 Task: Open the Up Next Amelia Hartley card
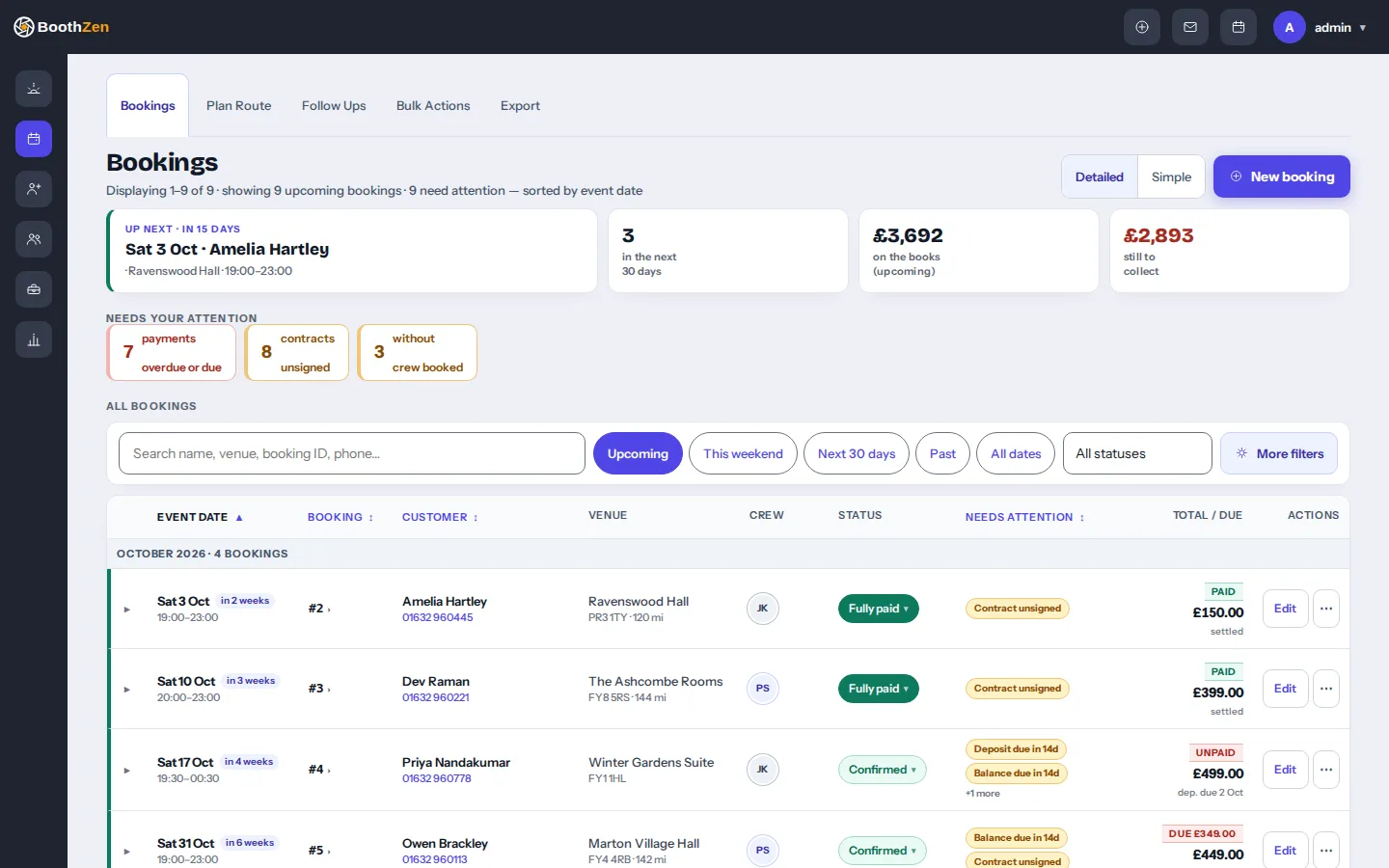click(352, 251)
